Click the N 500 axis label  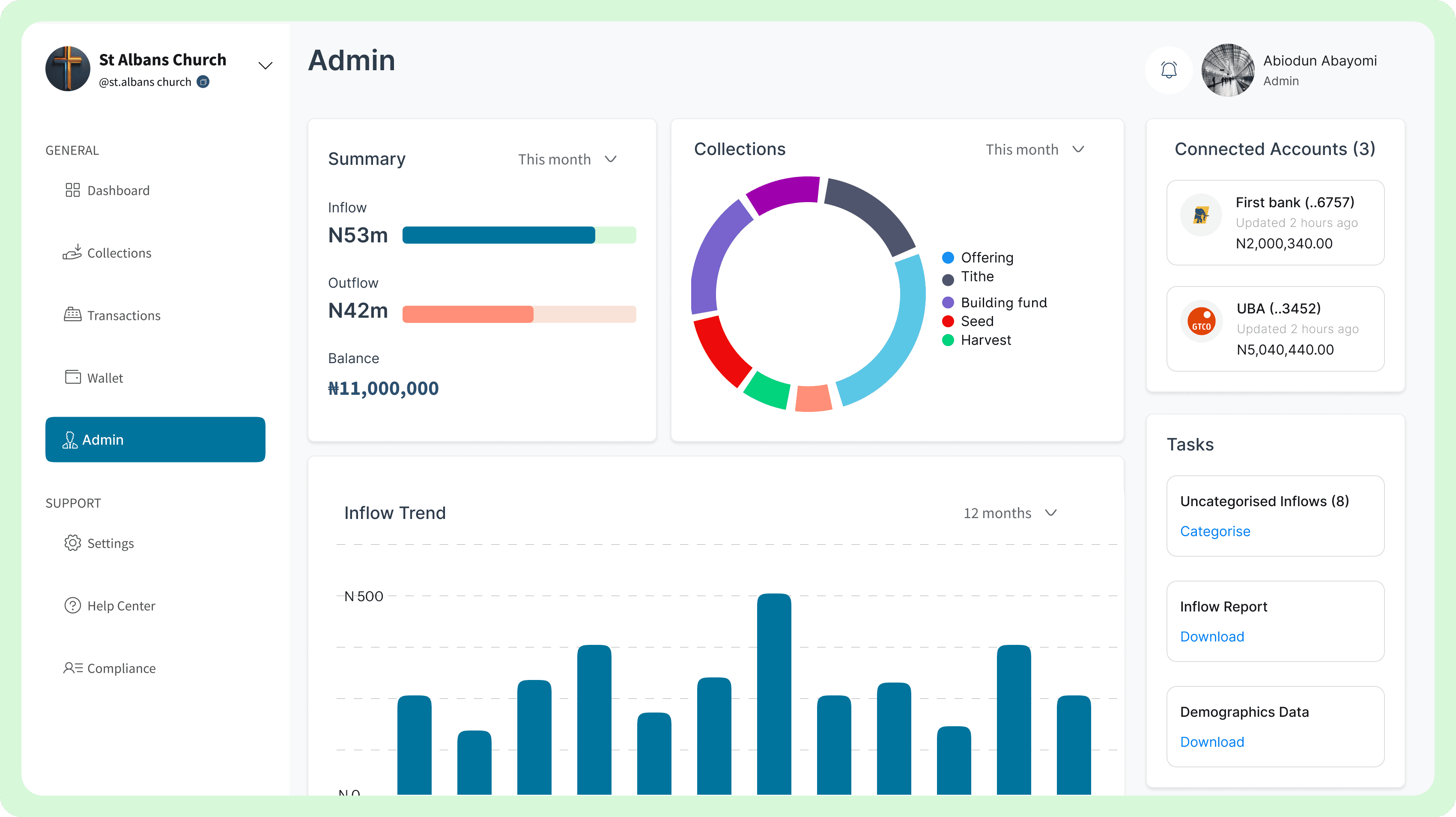364,596
